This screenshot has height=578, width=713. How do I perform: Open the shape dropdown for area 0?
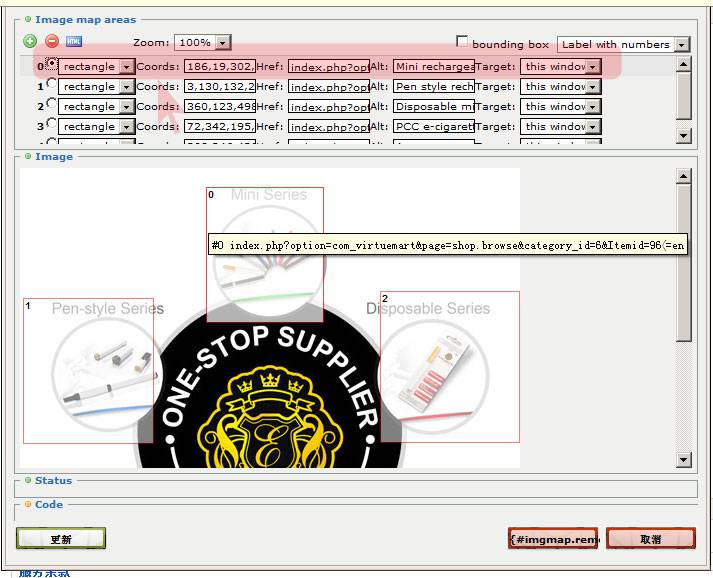click(x=96, y=66)
